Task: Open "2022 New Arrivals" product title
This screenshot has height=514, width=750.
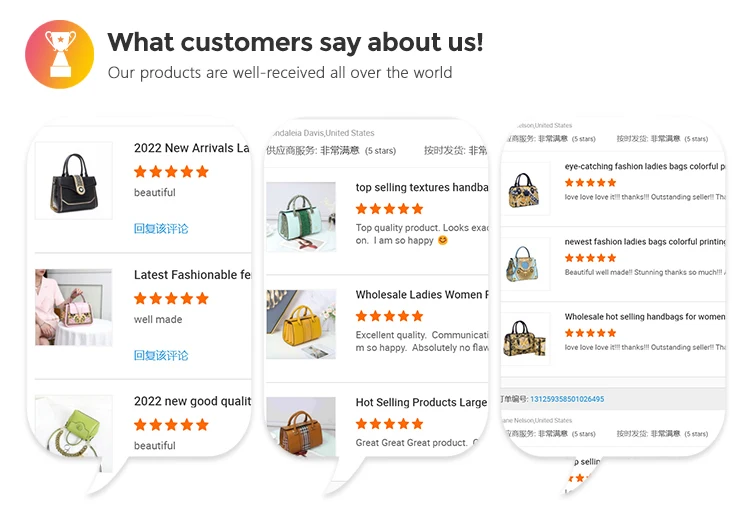Action: coord(191,148)
